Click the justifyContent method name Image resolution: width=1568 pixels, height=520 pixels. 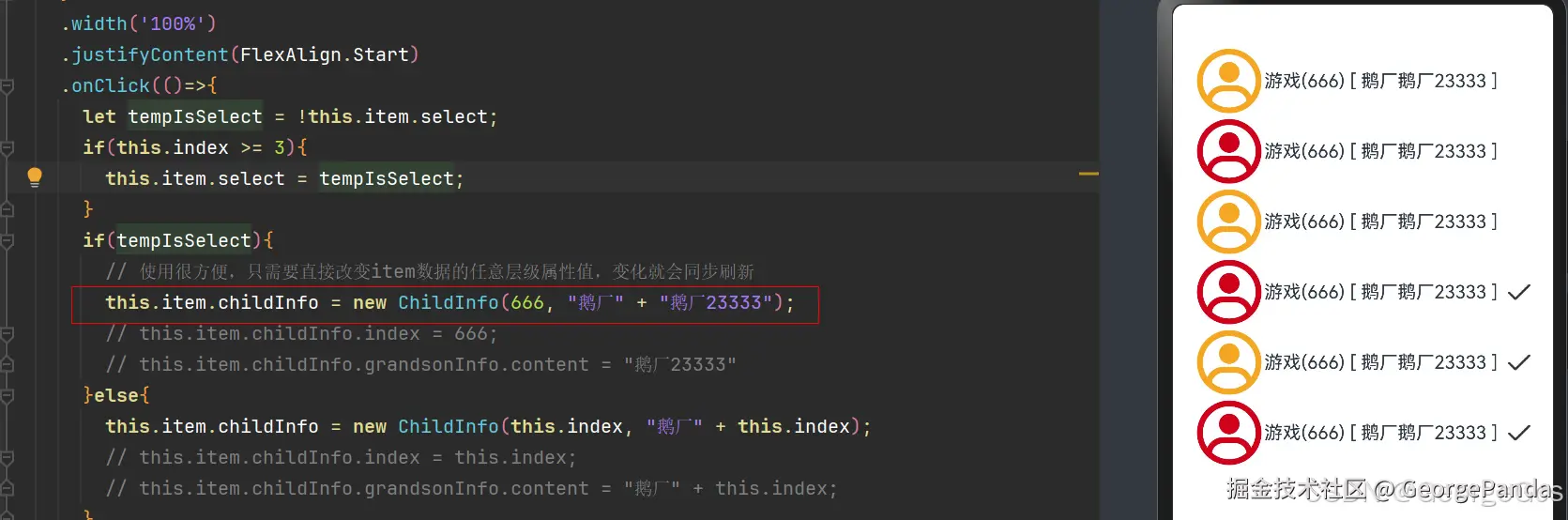pos(150,54)
